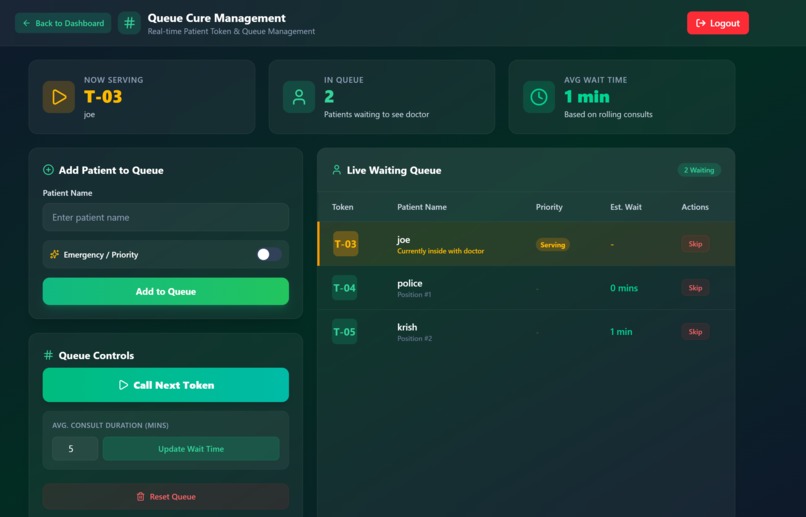Click the Serving badge in joe's row
This screenshot has height=517, width=806.
tap(553, 245)
